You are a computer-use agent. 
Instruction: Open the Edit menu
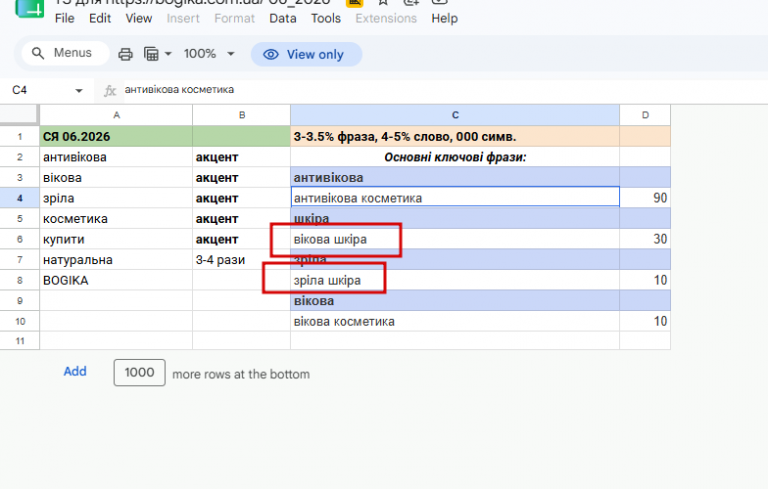tap(100, 19)
